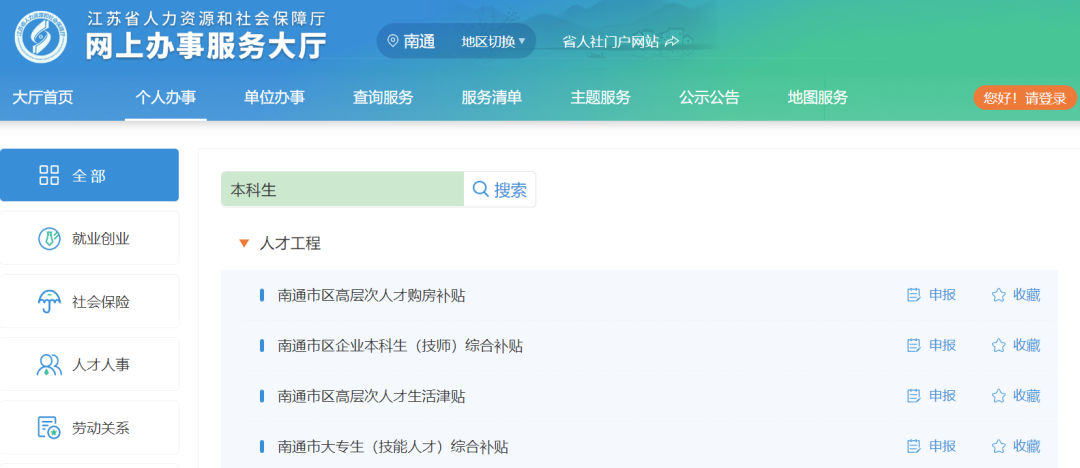Click the location pin icon beside 南通
The height and width of the screenshot is (468, 1080).
[x=392, y=41]
